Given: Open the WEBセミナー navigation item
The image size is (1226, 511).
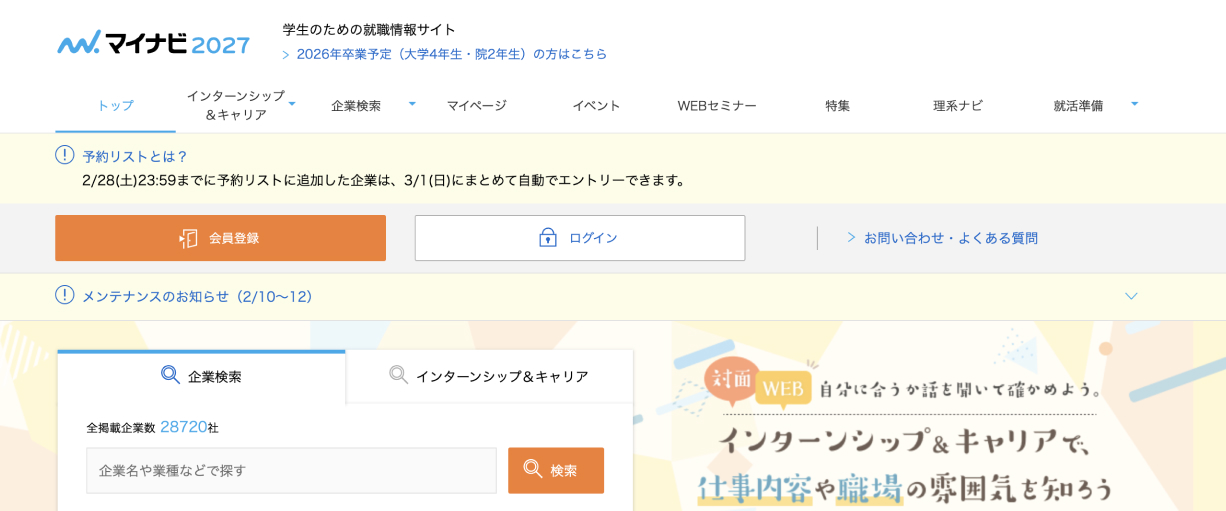Looking at the screenshot, I should 717,106.
